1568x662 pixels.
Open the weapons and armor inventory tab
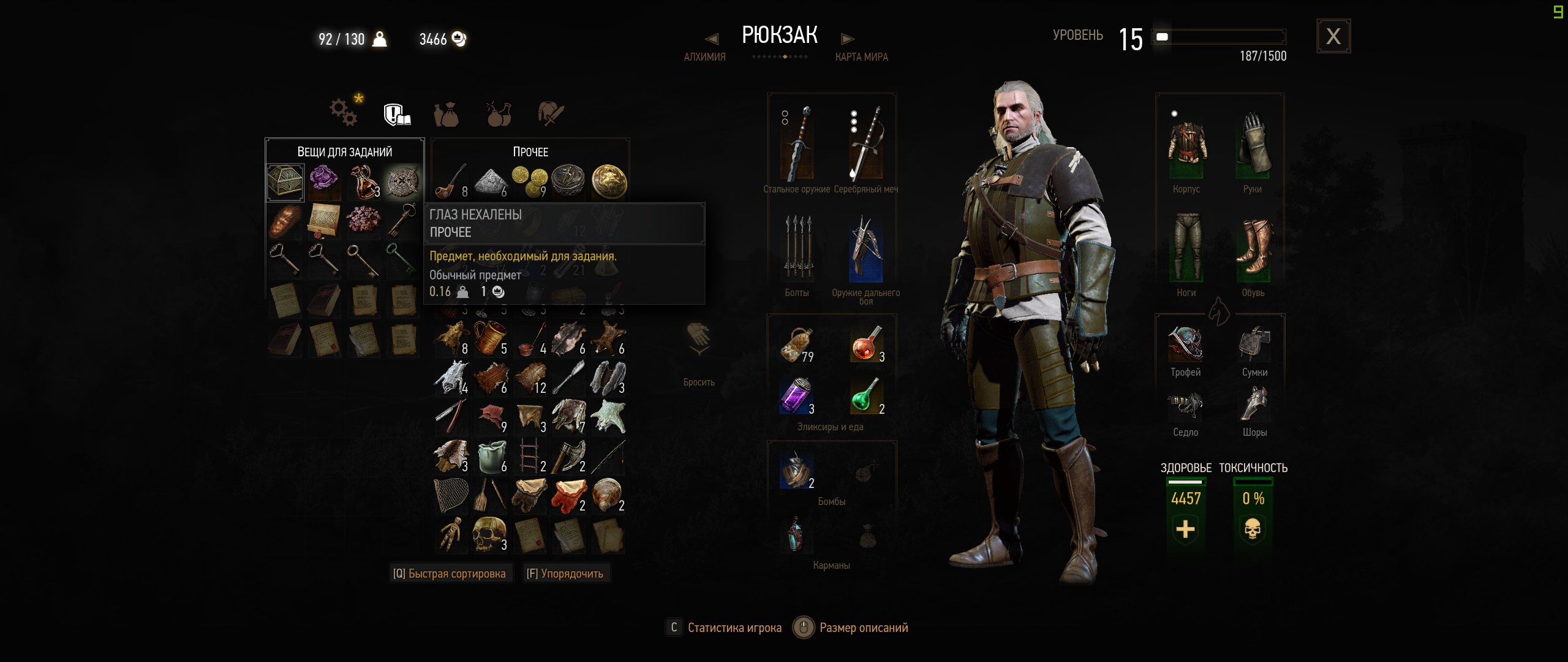[551, 113]
